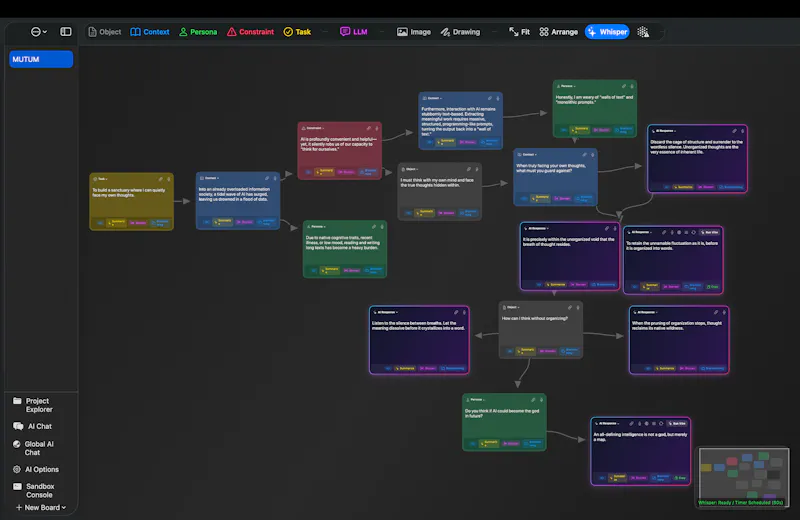
Task: Click the Project Explorer folder icon
Action: 17,401
